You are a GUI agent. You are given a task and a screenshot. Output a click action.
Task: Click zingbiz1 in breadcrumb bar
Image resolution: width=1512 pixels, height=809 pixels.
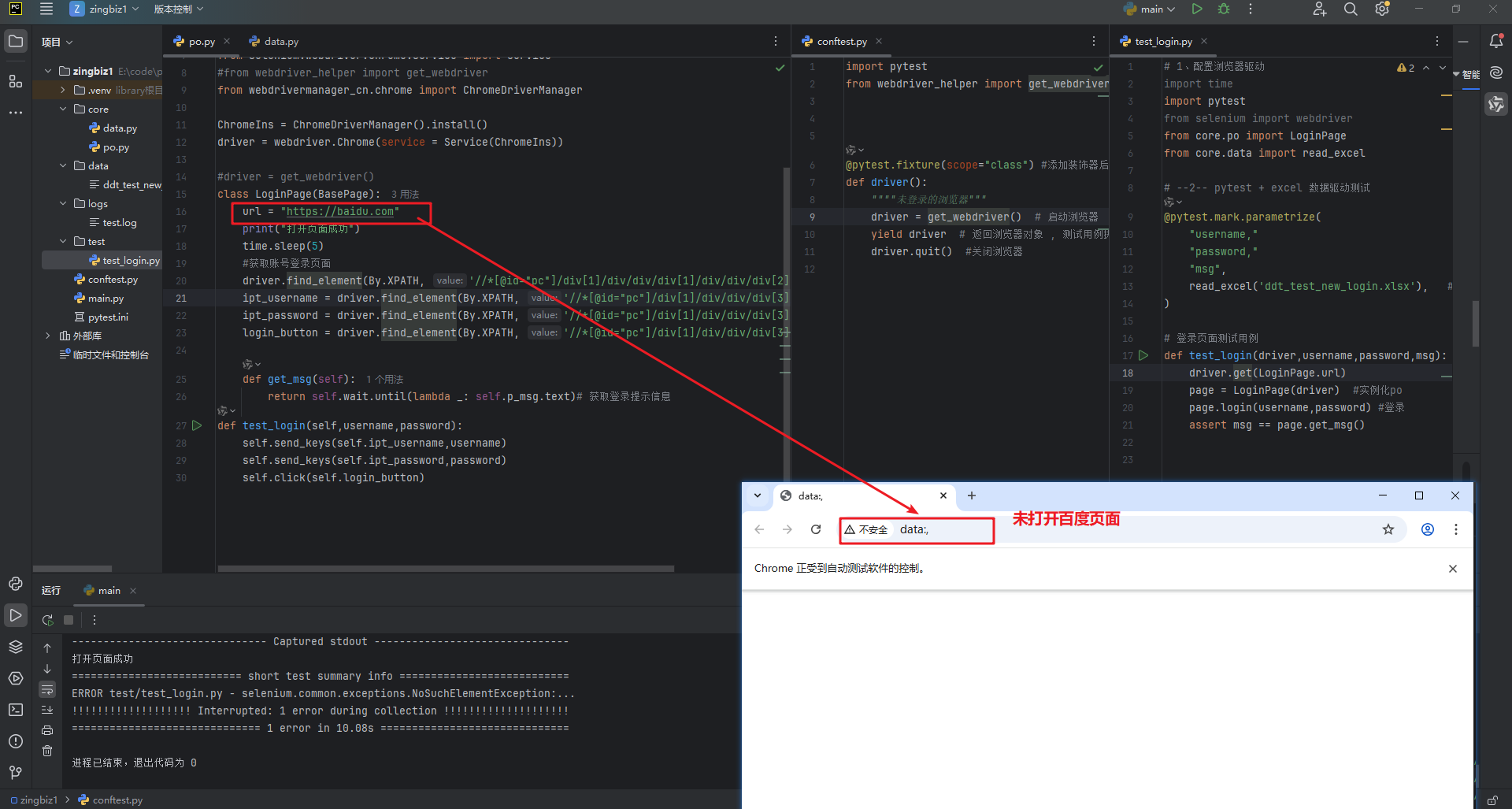[34, 800]
